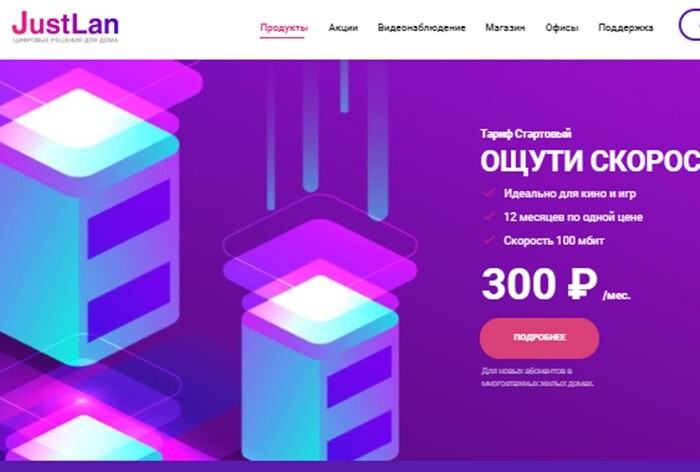Screen dimensions: 700x472
Task: Click the checkmark beside Скорость 100 мбит
Action: [489, 240]
